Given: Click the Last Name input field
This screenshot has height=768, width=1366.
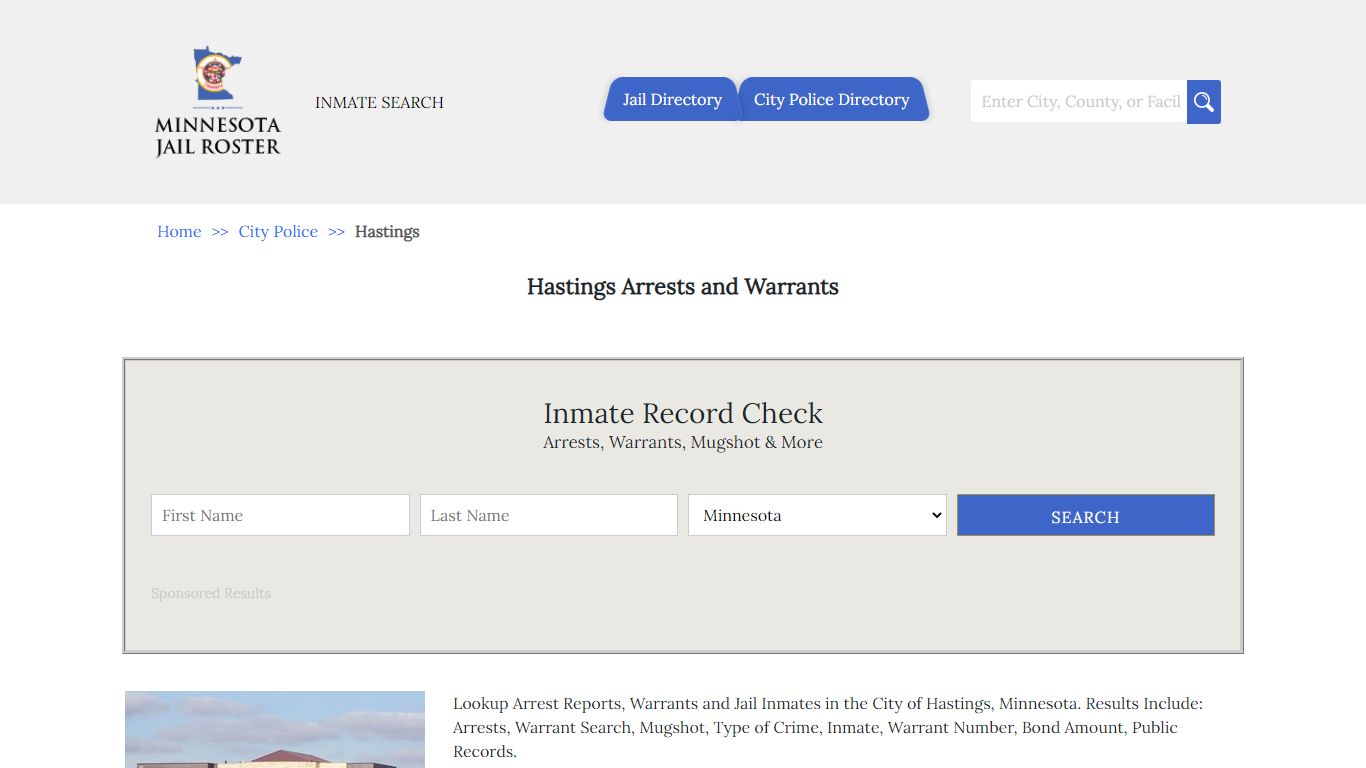Looking at the screenshot, I should [x=549, y=515].
